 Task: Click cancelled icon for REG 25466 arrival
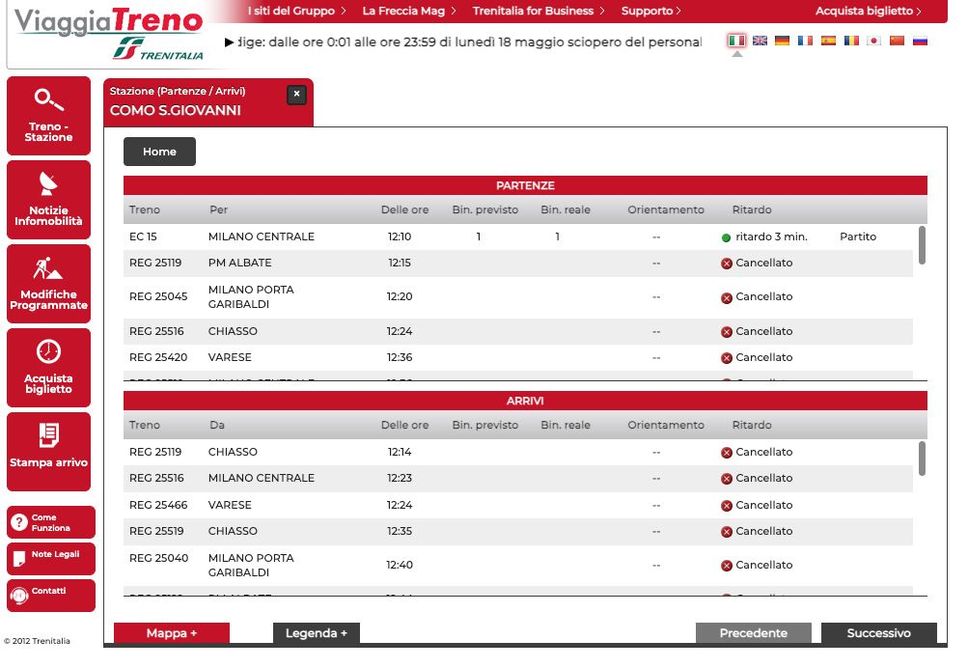click(727, 506)
